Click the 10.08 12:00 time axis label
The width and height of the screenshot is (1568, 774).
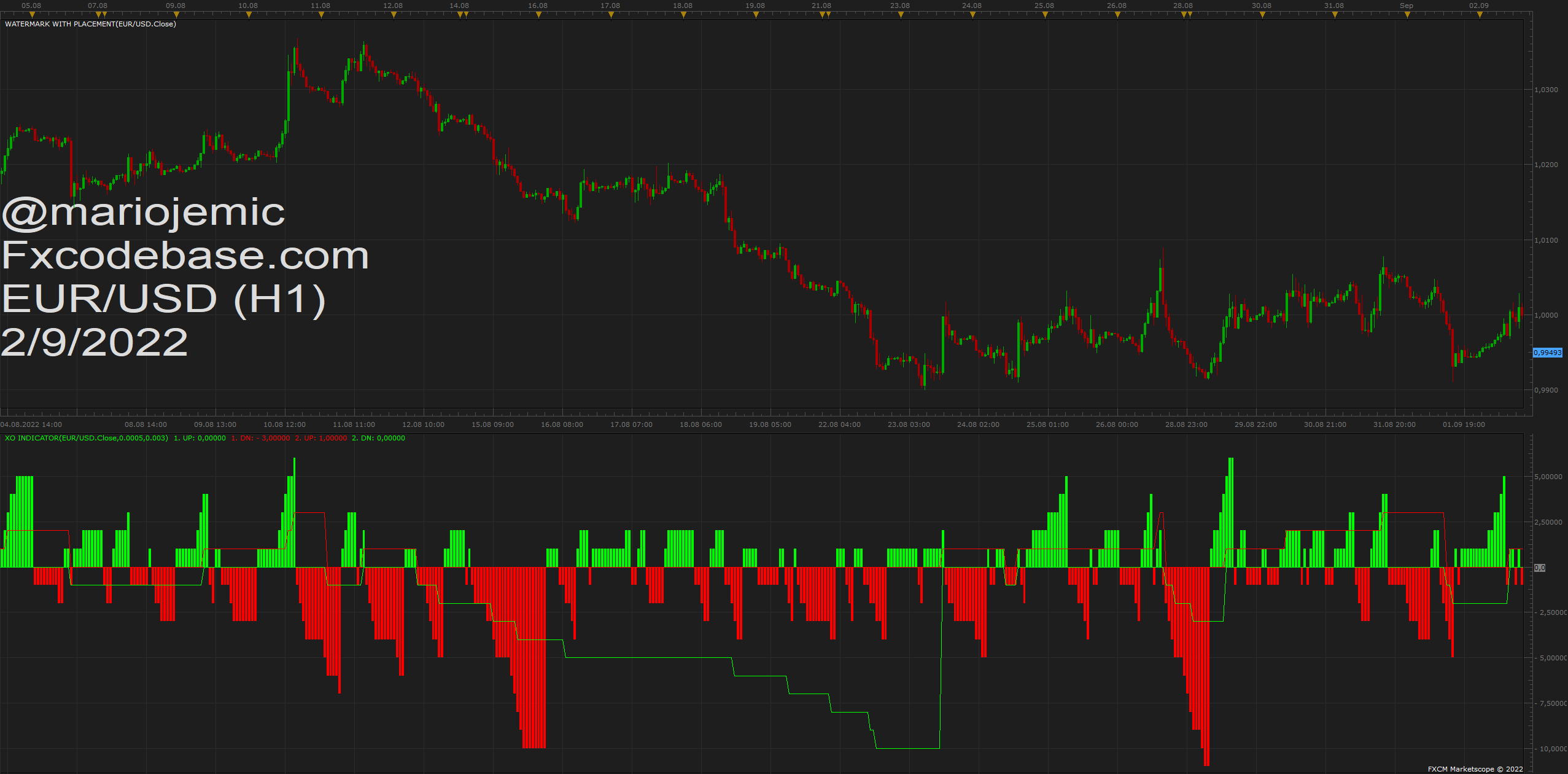point(284,424)
